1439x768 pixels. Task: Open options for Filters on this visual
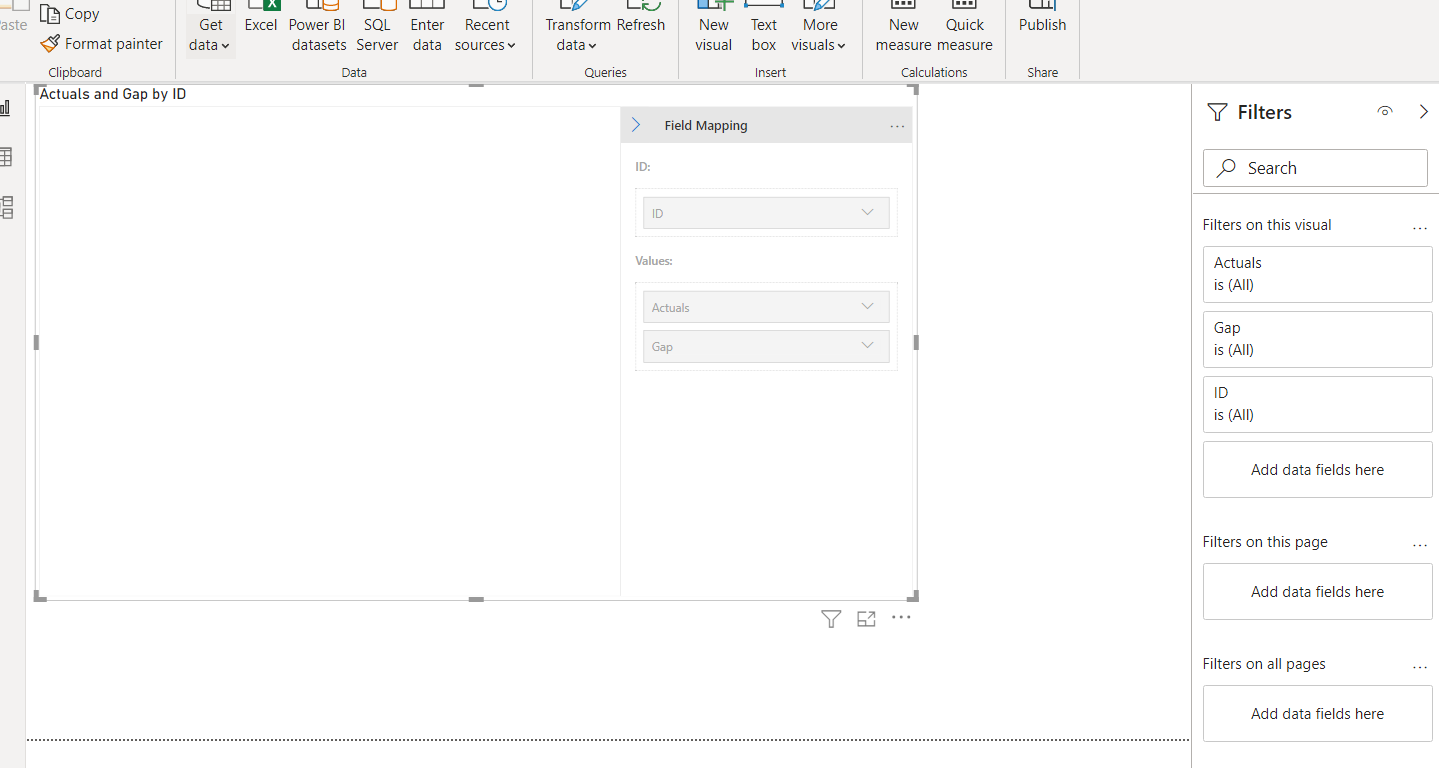(1420, 228)
